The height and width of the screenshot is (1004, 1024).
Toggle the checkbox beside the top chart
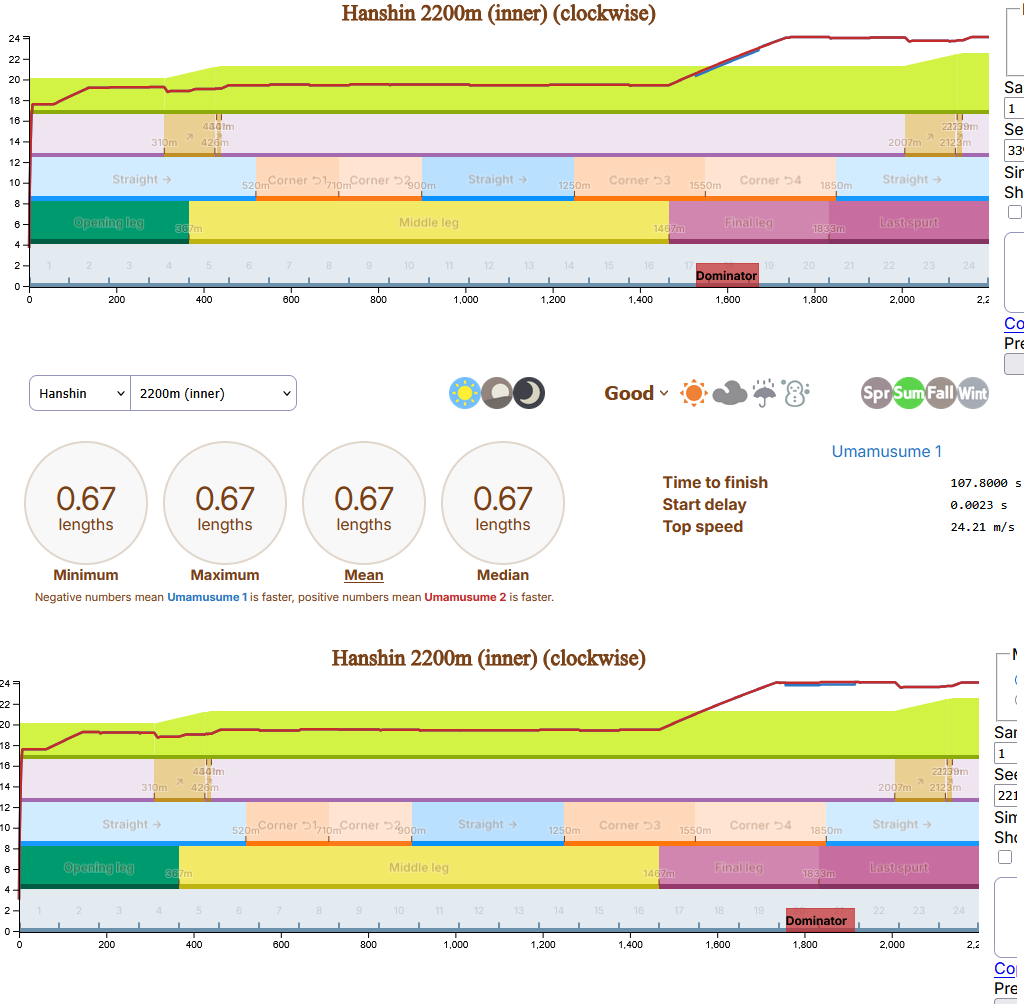[x=1014, y=212]
